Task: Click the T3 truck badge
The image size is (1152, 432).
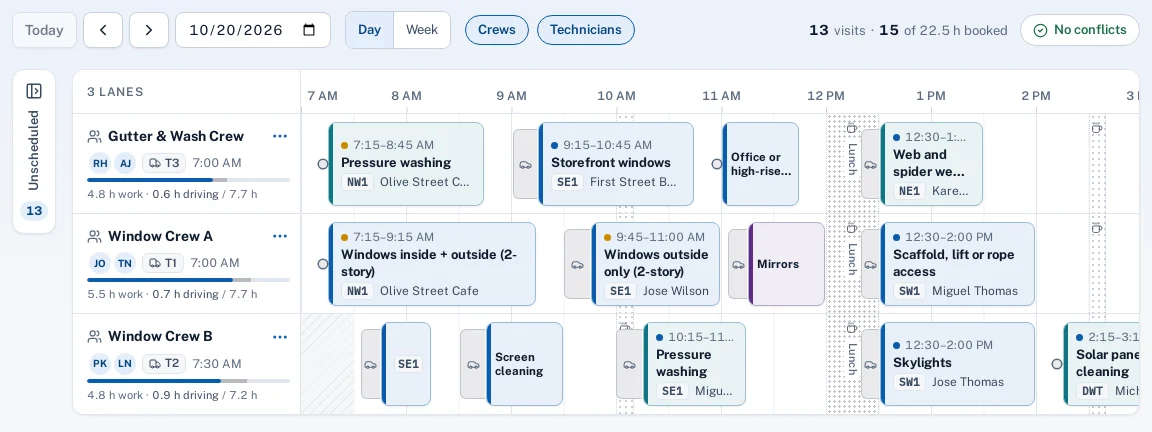Action: coord(164,163)
